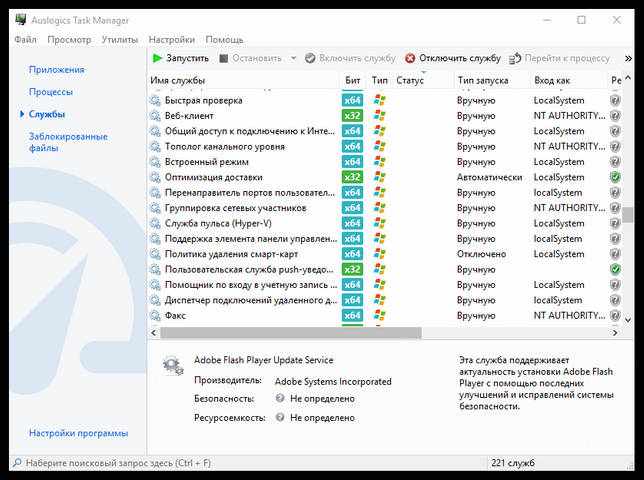
Task: Click gear icon of Факс service
Action: tap(155, 315)
